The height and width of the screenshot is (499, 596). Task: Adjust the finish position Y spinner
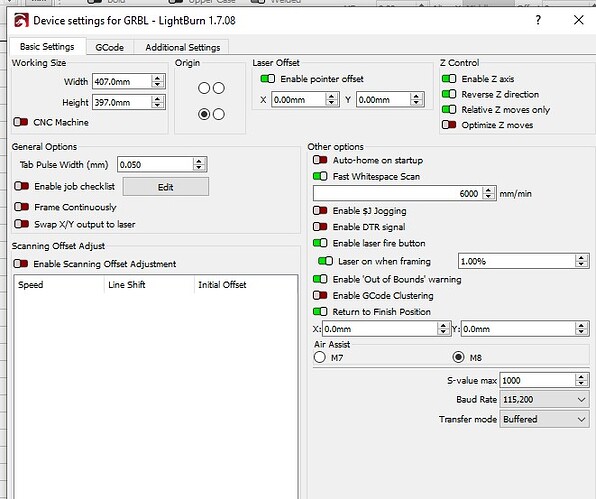[x=581, y=329]
